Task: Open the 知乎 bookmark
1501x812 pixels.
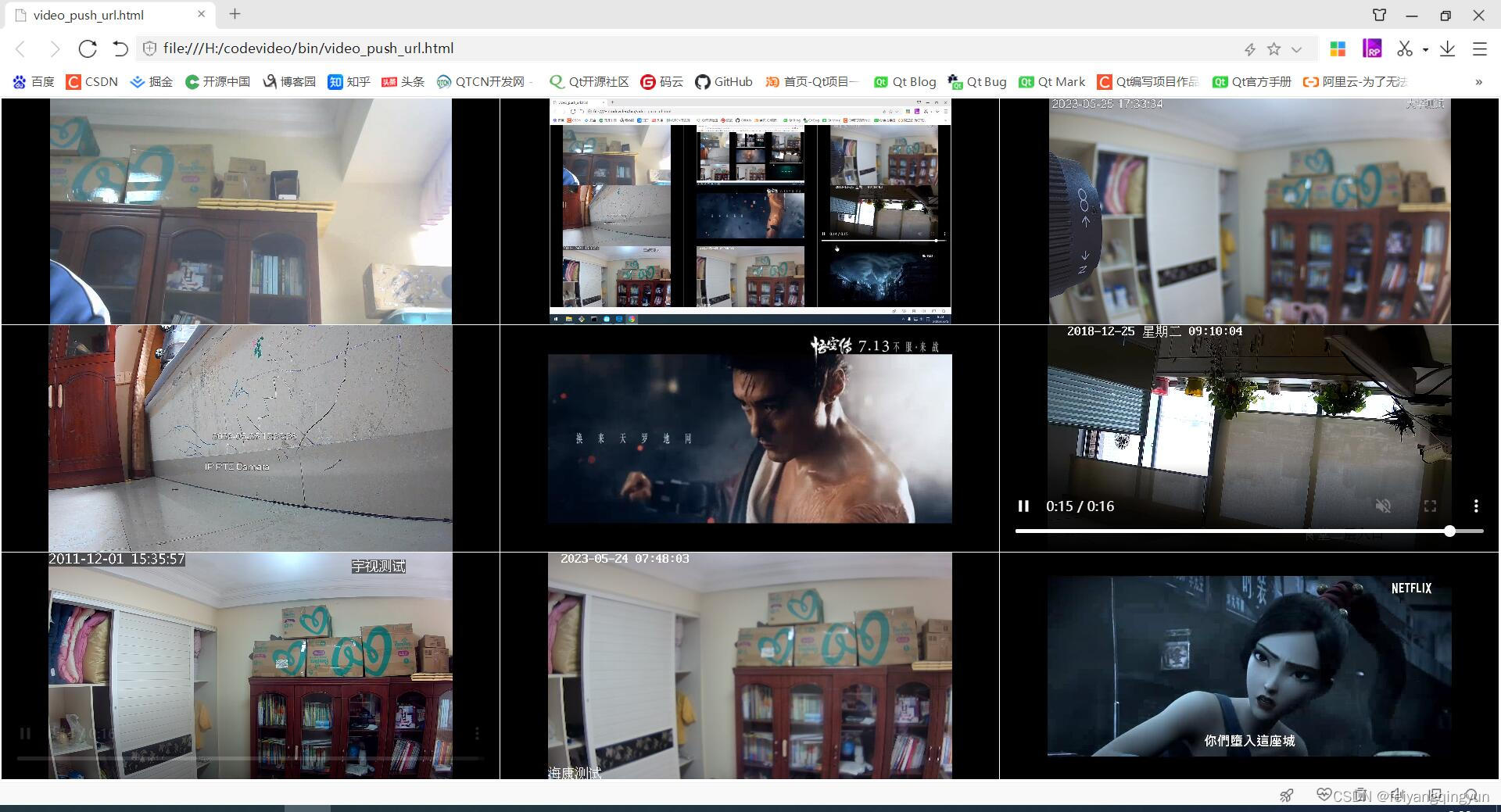Action: (x=349, y=81)
